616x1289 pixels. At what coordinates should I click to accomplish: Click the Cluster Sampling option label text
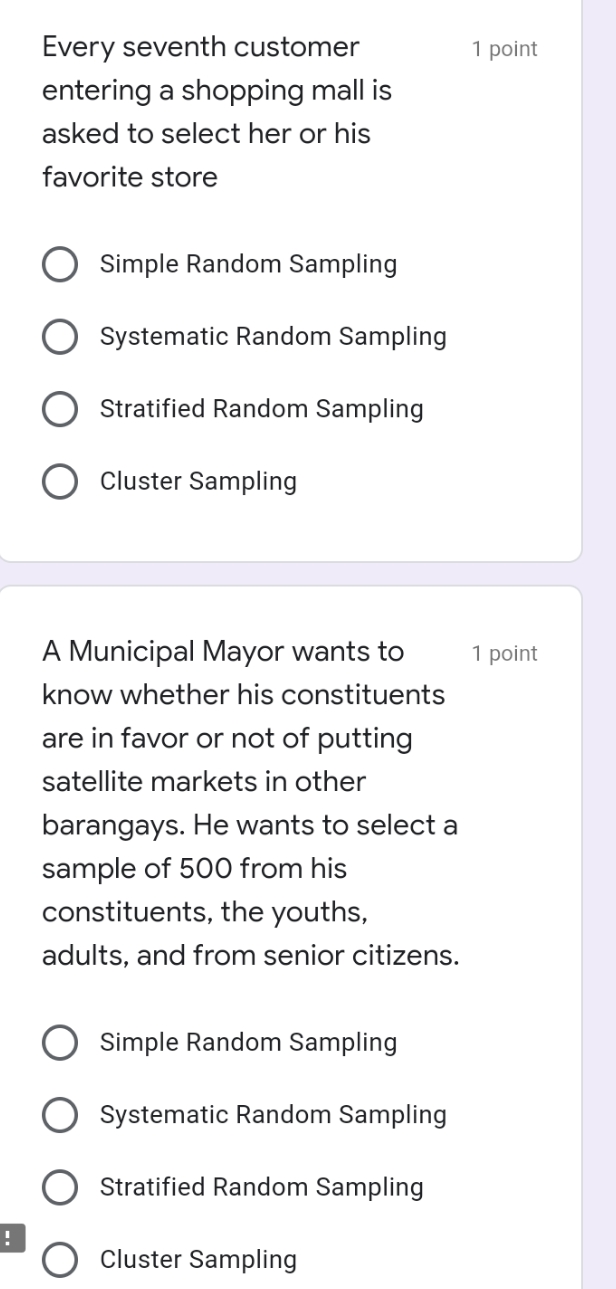coord(198,481)
